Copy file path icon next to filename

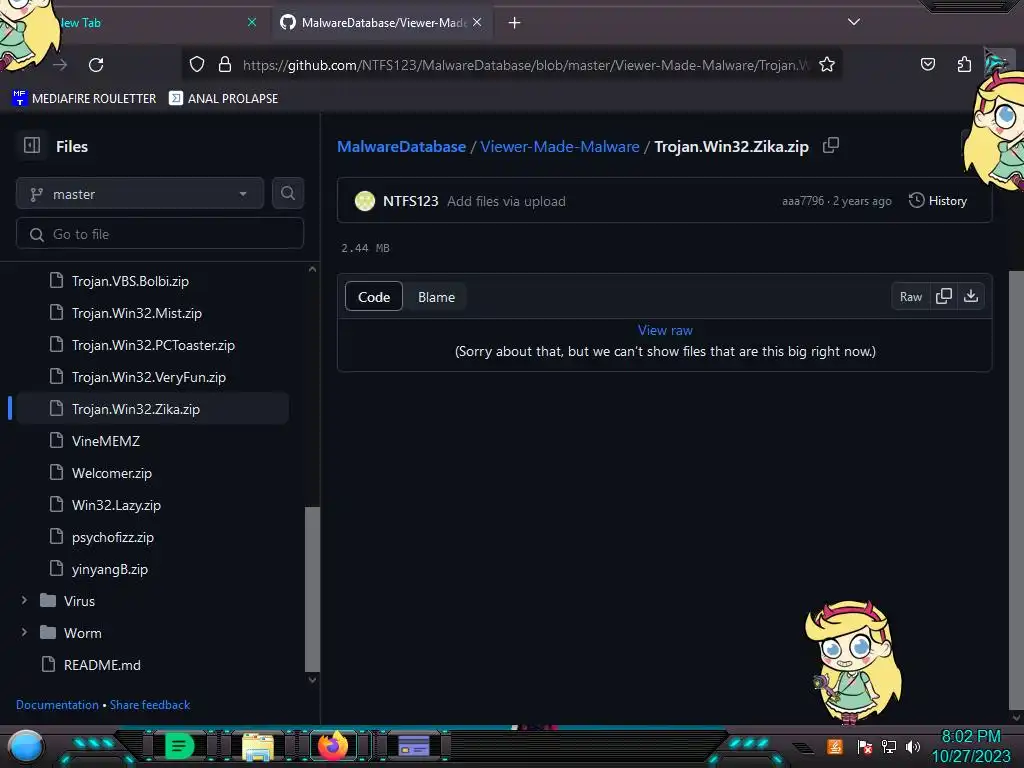[x=831, y=145]
